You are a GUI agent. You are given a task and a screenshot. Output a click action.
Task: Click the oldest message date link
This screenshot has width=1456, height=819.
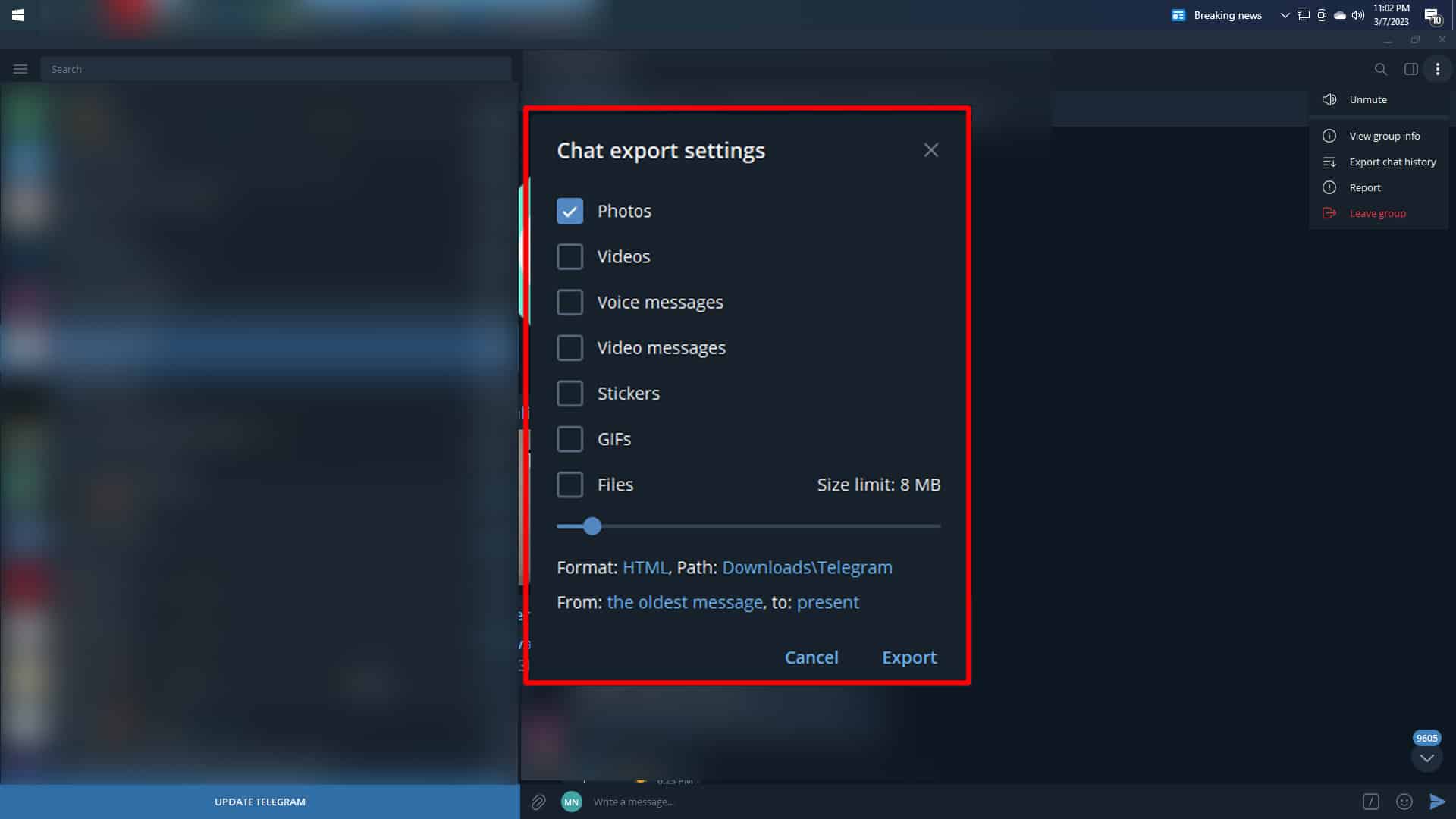point(685,602)
